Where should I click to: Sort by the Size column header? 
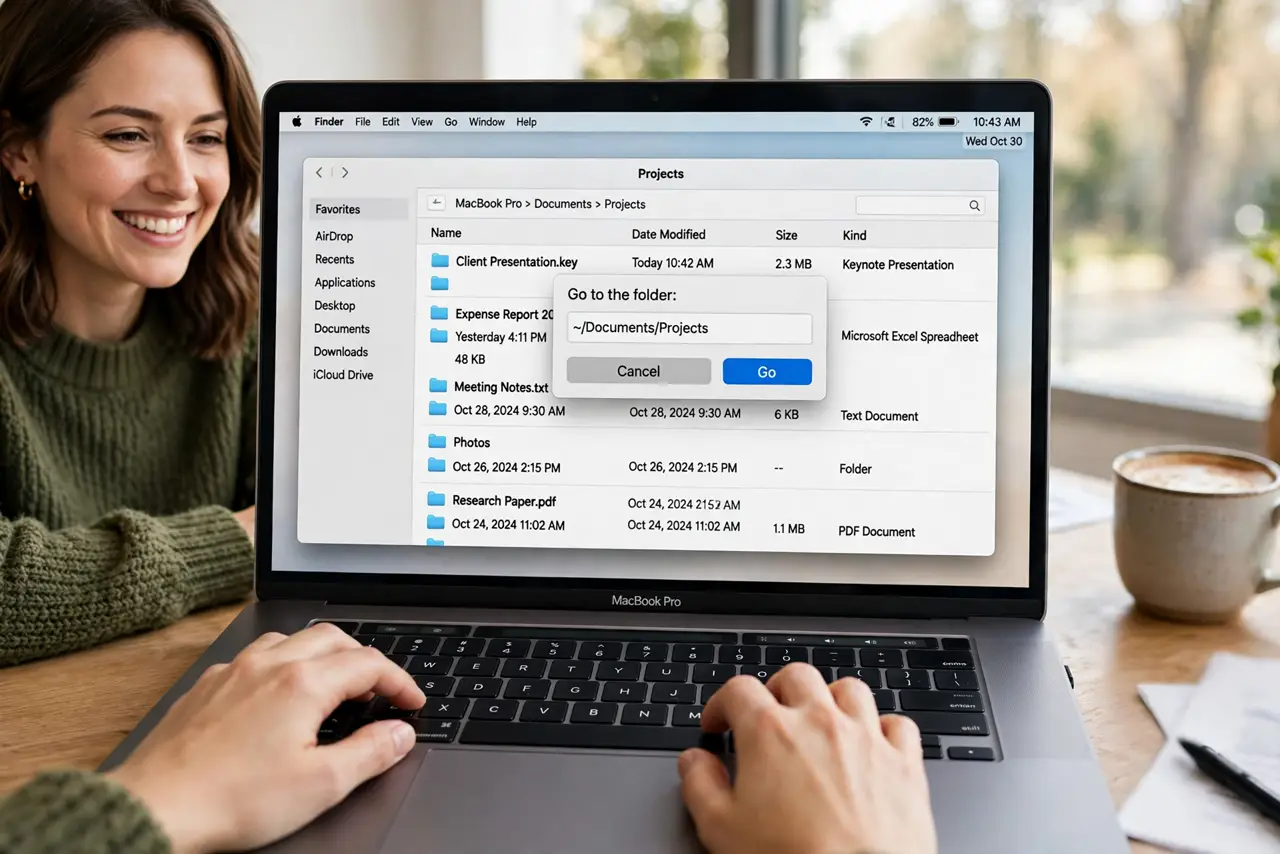pyautogui.click(x=787, y=235)
